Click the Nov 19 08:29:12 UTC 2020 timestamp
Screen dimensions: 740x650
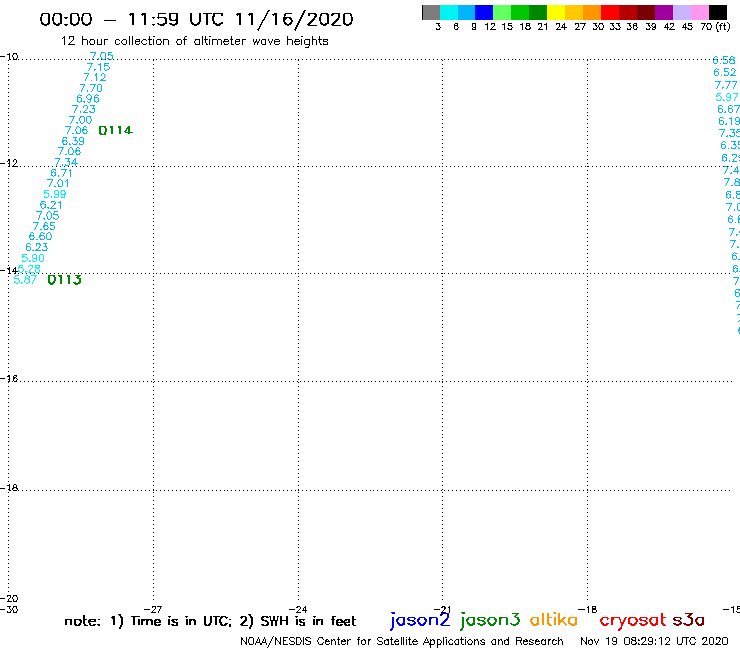pos(654,641)
